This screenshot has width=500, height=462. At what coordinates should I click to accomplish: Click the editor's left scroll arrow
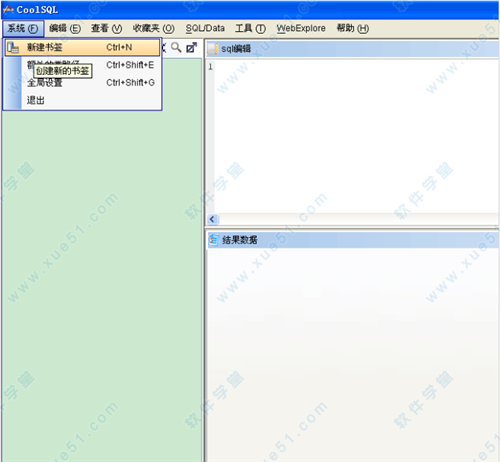[x=212, y=219]
